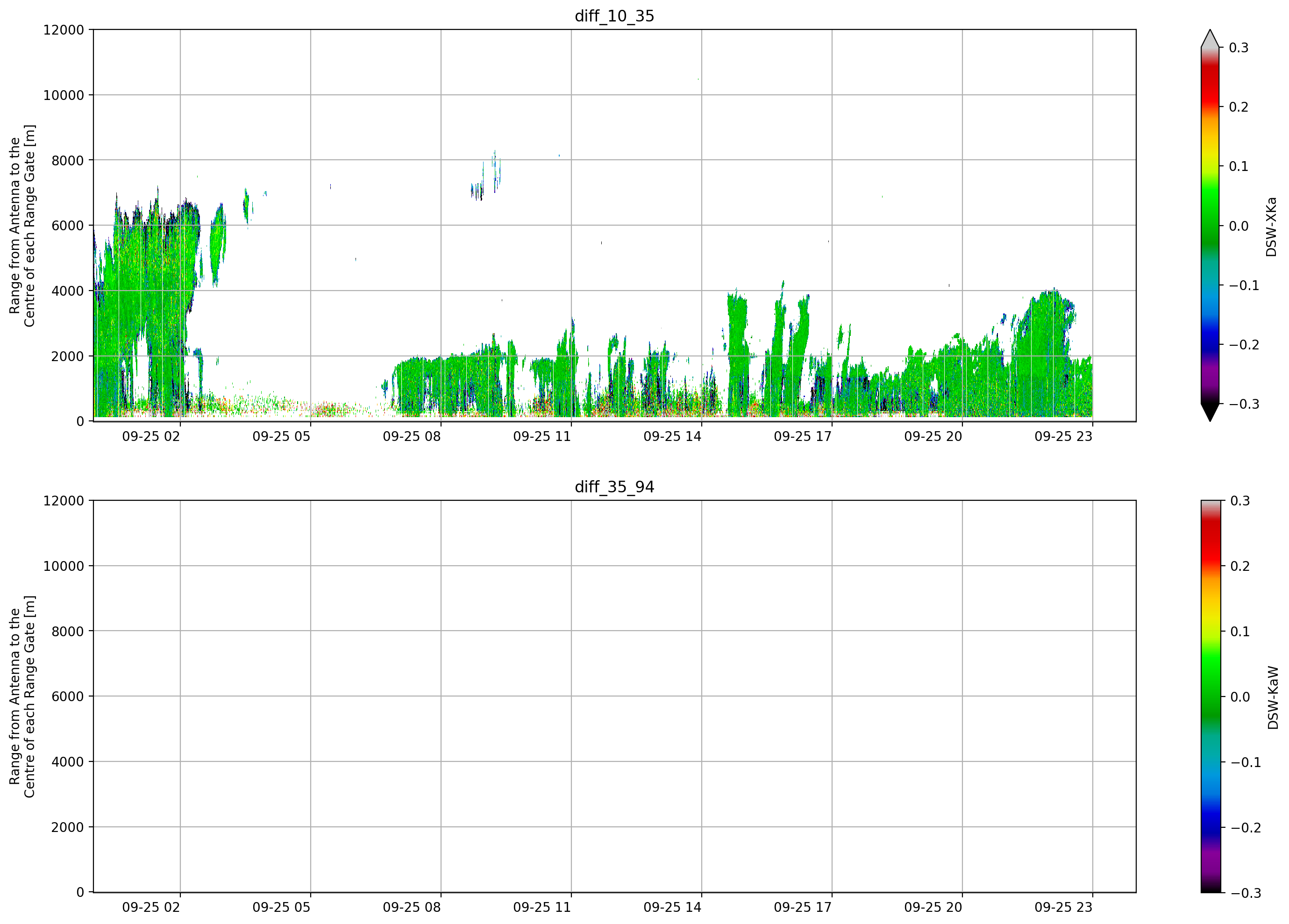Click 2000 y-axis tick of bottom plot
1289x924 pixels.
click(x=68, y=827)
